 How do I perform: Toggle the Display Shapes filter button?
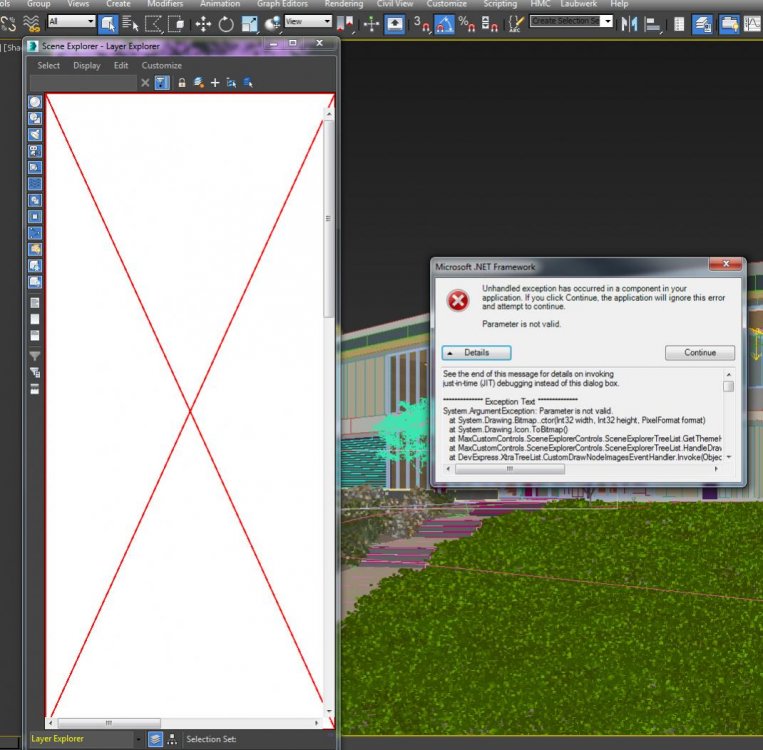point(35,118)
